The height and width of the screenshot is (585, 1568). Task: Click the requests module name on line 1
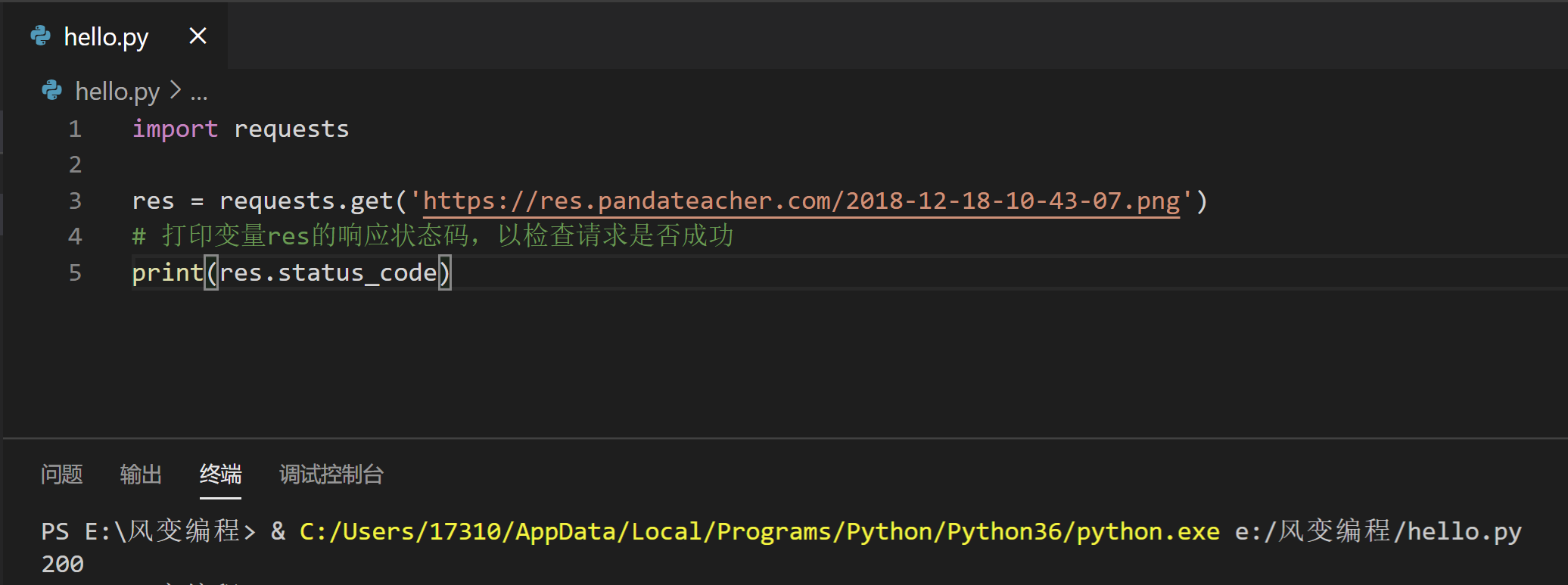(291, 129)
